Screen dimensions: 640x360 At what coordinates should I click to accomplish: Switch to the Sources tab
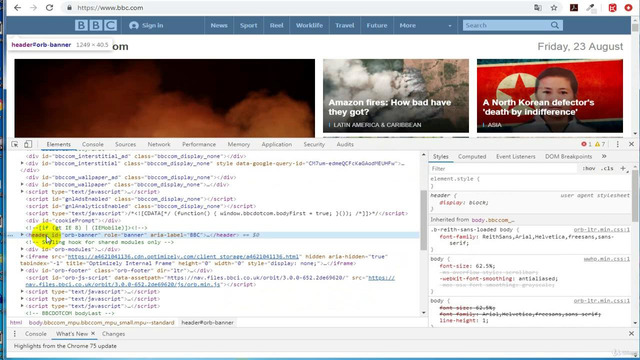[x=125, y=144]
